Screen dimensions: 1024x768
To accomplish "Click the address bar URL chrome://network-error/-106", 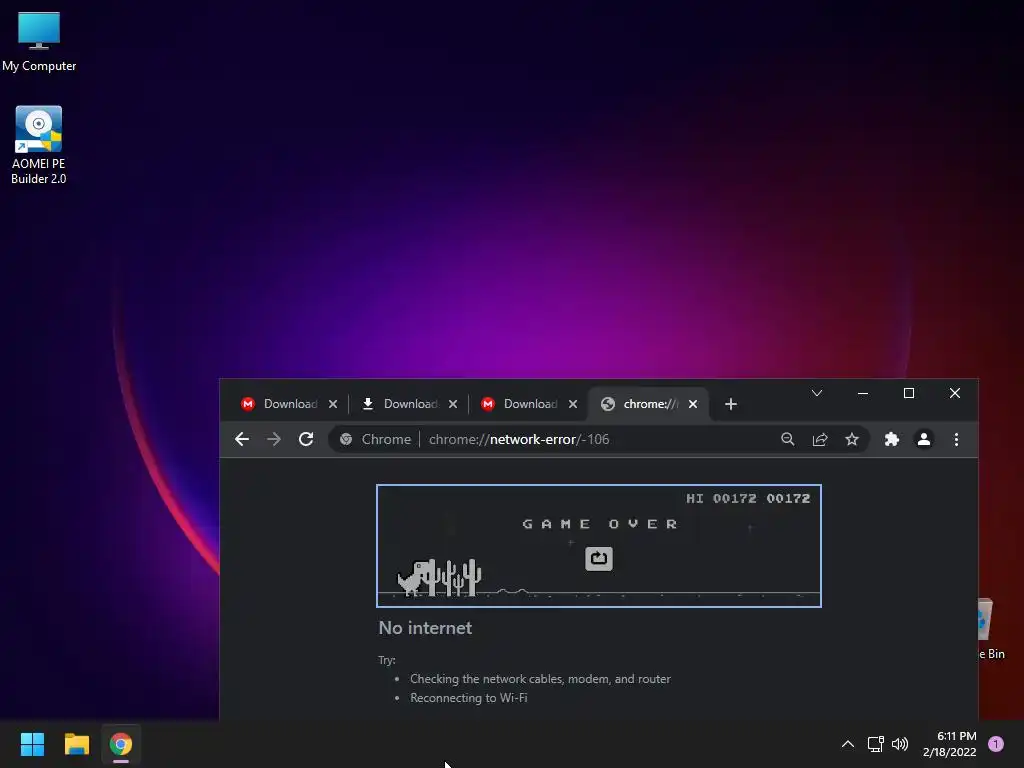I will coord(519,439).
